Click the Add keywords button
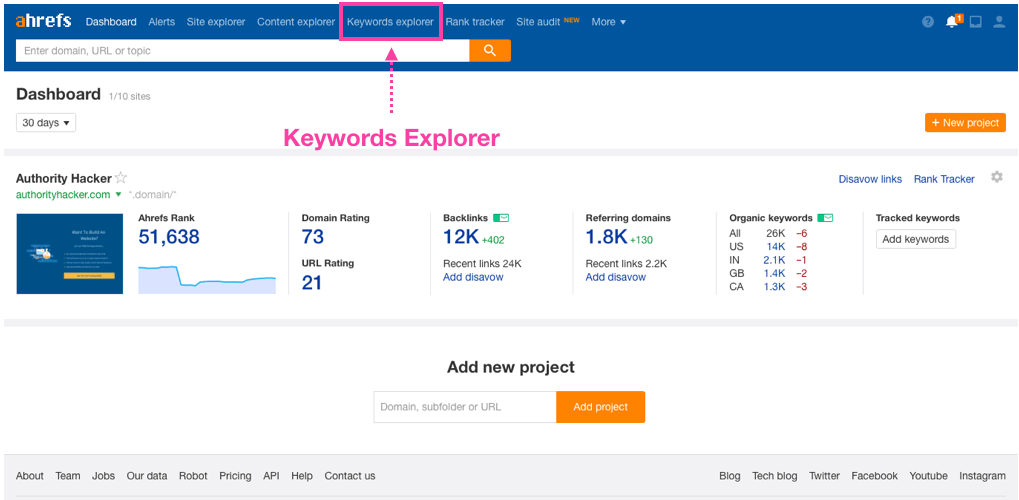This screenshot has width=1019, height=500. [916, 239]
